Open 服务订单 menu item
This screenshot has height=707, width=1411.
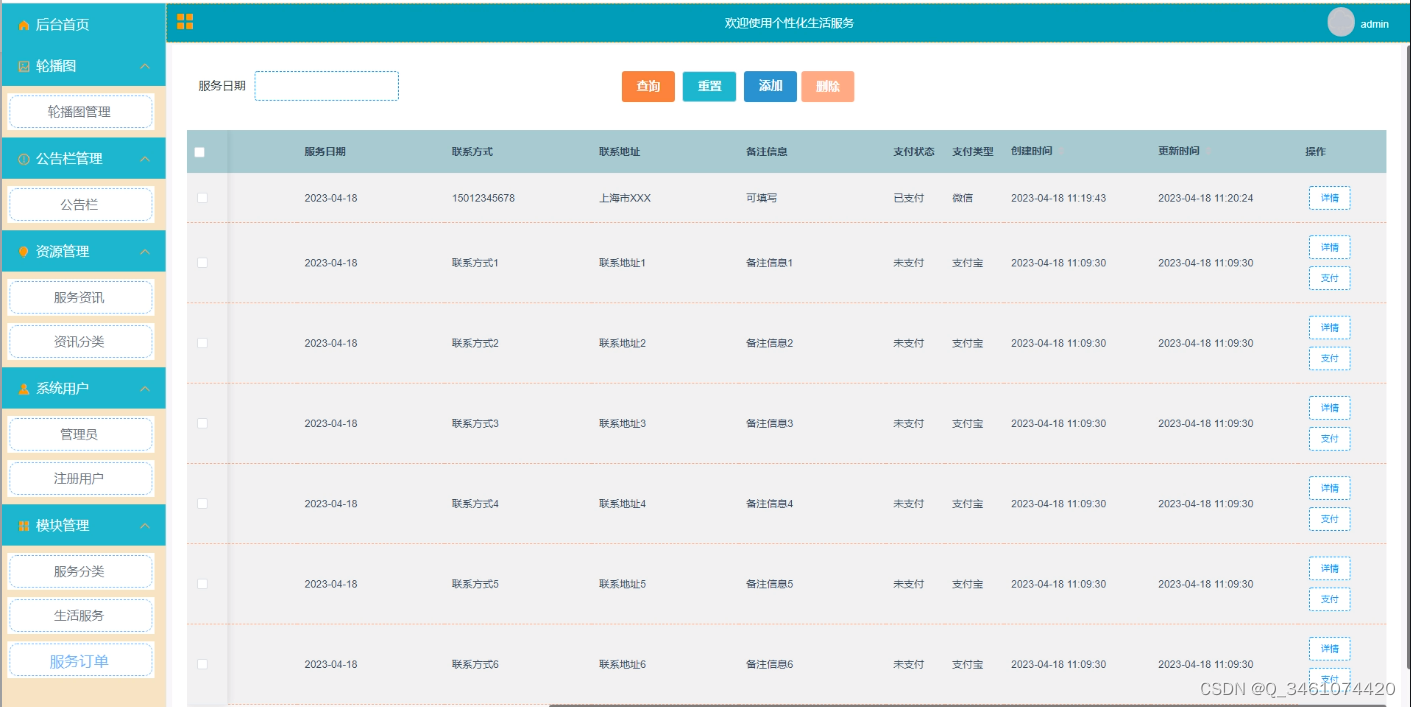pos(81,661)
